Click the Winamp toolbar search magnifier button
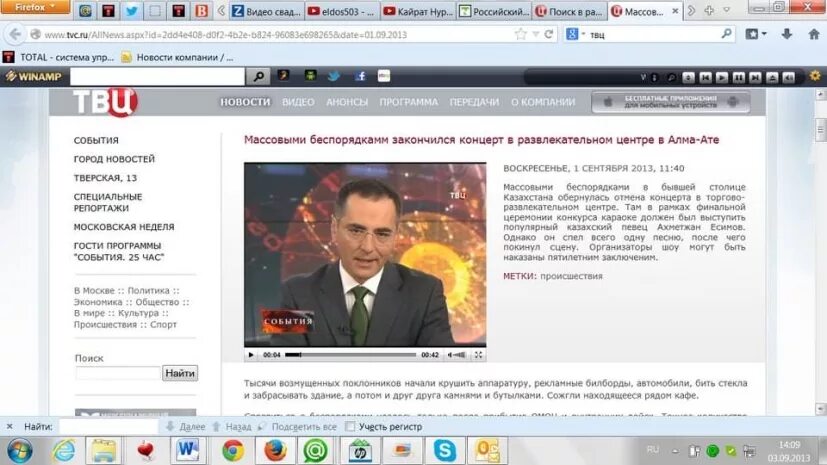Screen dimensions: 827x465 (258, 76)
